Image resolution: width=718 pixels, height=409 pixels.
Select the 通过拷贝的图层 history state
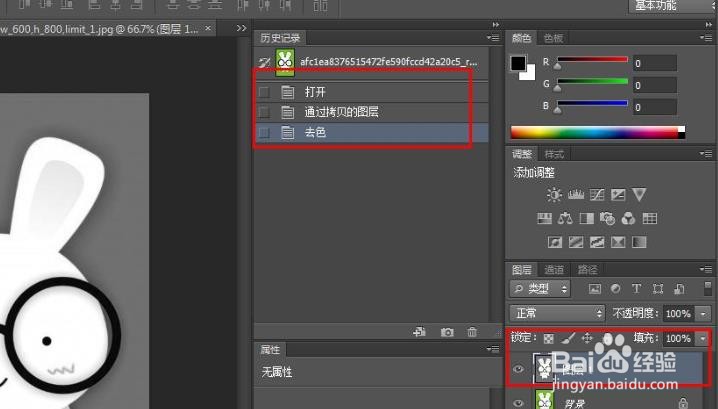(x=372, y=112)
